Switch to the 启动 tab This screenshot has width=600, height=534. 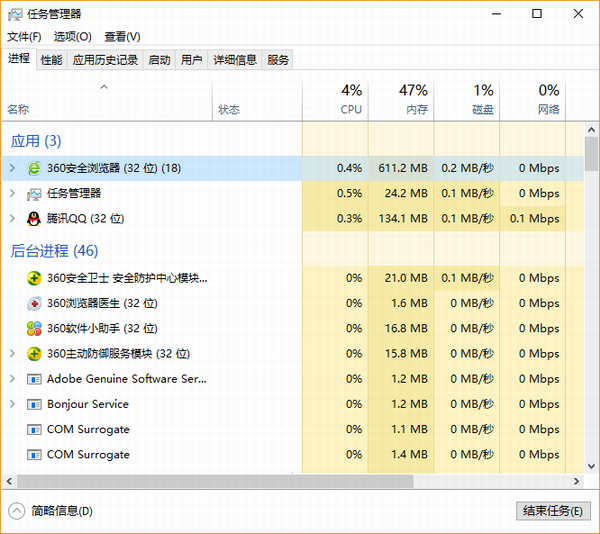tap(159, 60)
